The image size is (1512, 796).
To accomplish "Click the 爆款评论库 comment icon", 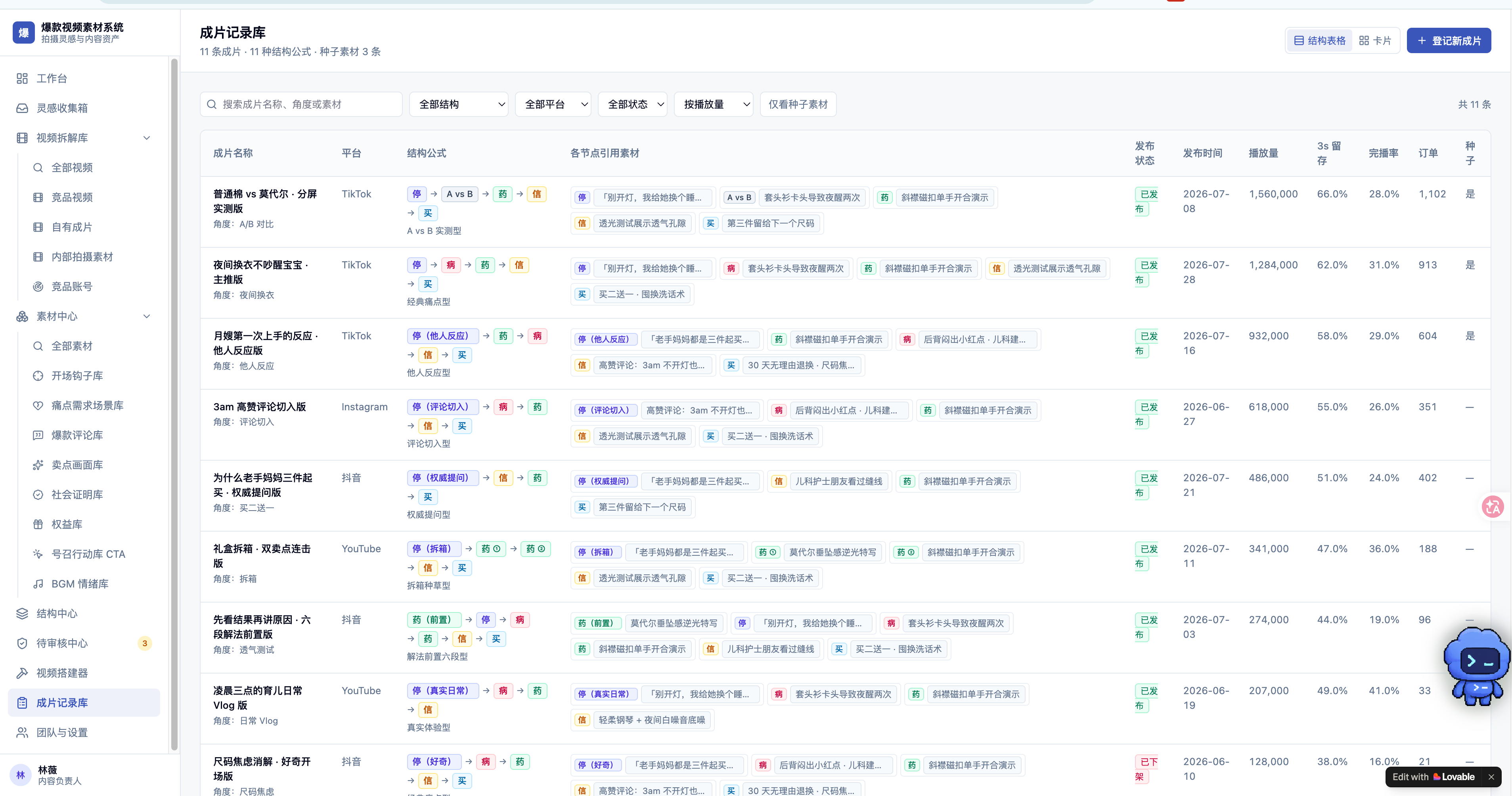I will tap(38, 435).
